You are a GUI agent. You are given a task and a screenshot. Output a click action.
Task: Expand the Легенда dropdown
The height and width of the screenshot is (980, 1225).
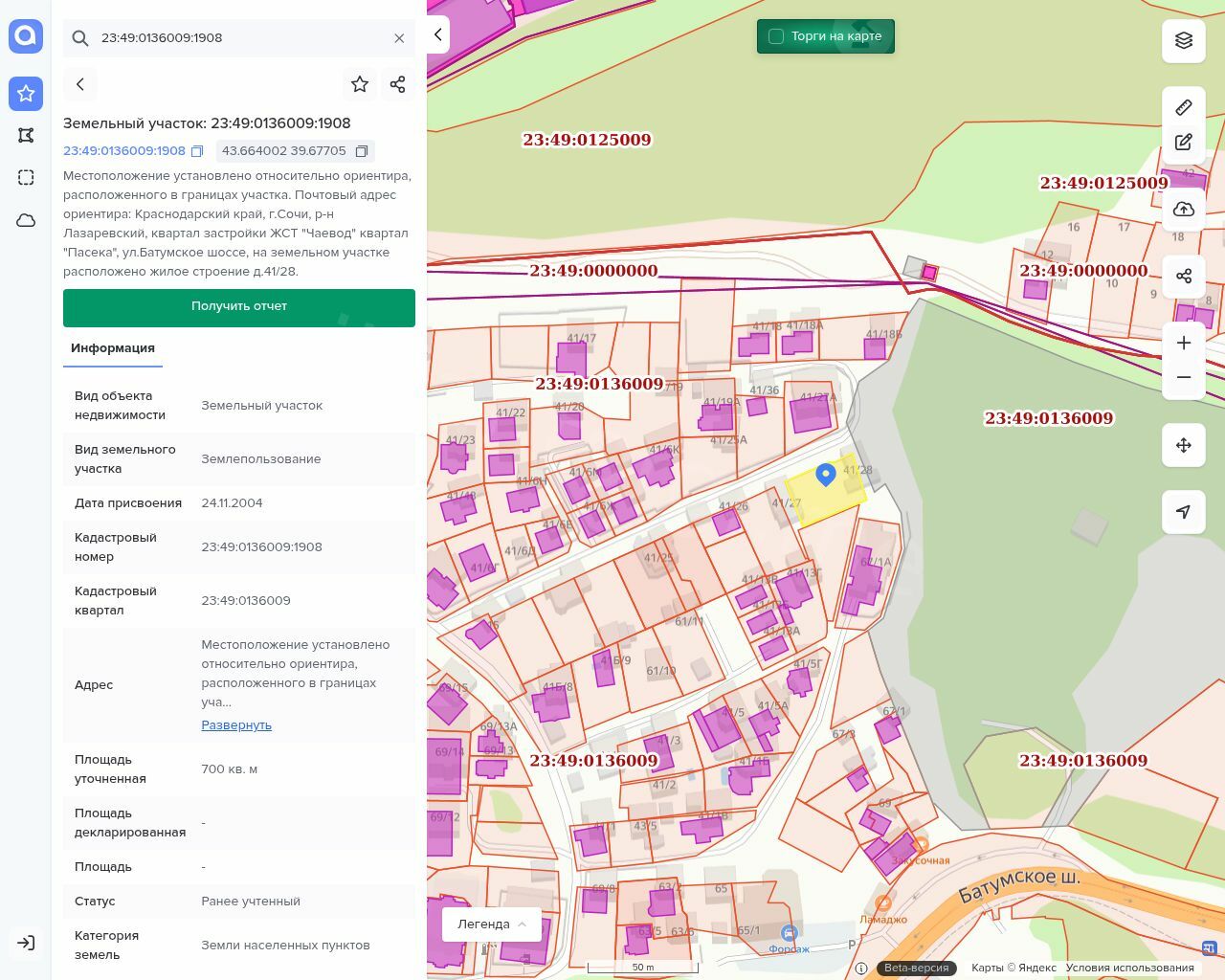coord(492,924)
